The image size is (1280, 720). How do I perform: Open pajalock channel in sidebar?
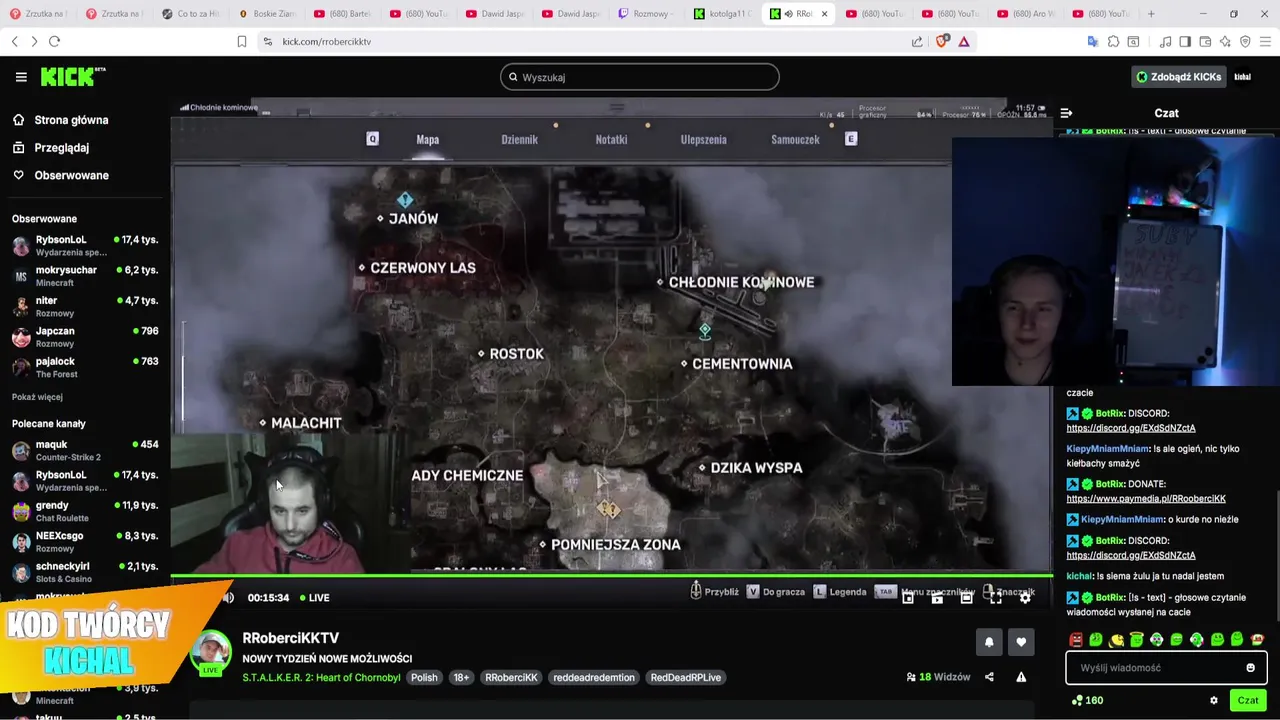(x=85, y=367)
